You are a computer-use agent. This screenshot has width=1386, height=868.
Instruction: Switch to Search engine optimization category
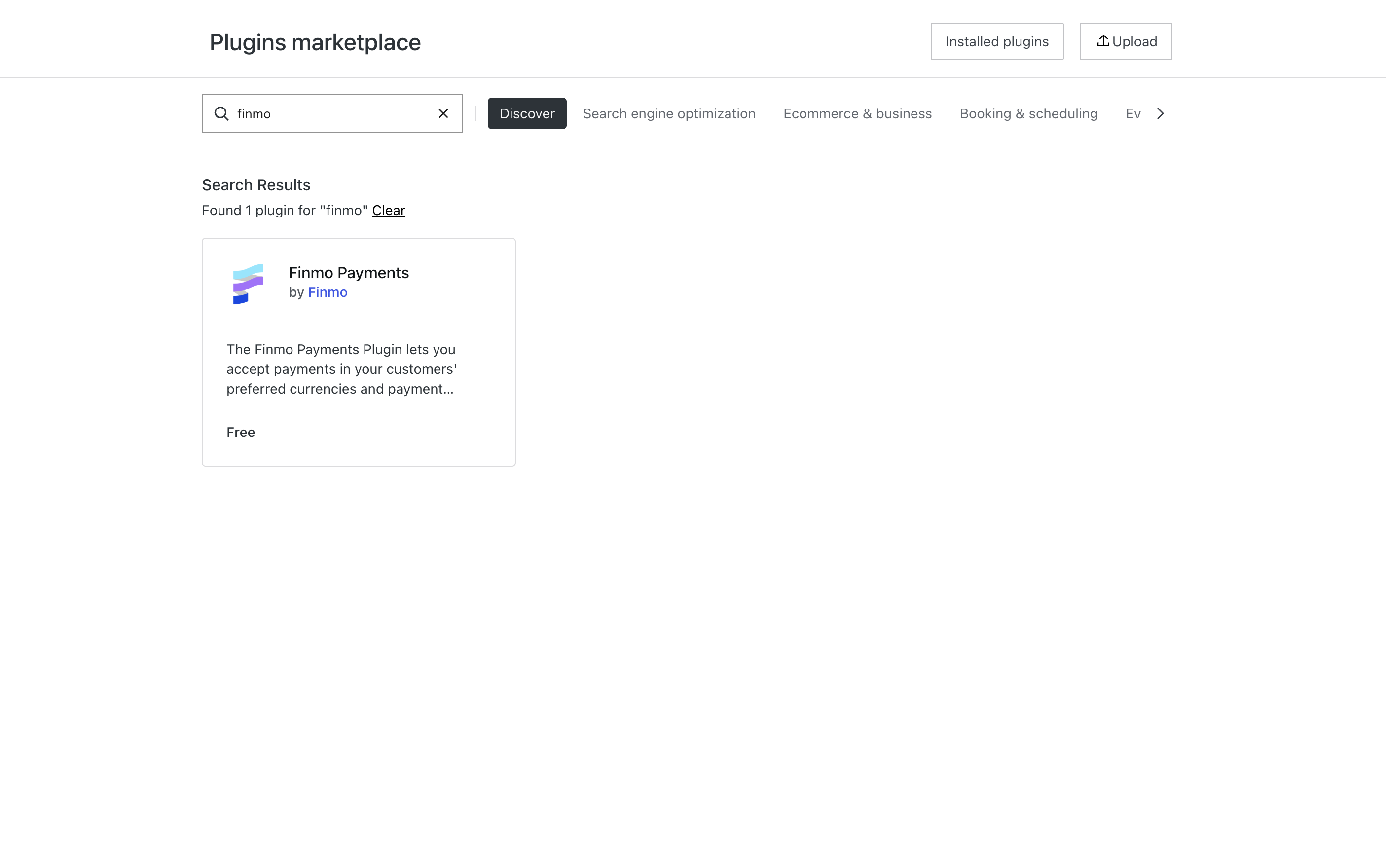click(x=669, y=113)
